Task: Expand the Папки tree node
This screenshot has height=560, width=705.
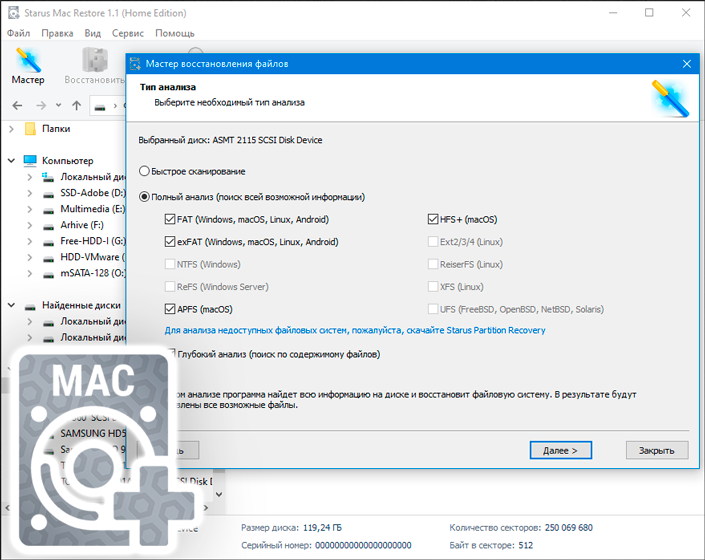Action: point(11,129)
